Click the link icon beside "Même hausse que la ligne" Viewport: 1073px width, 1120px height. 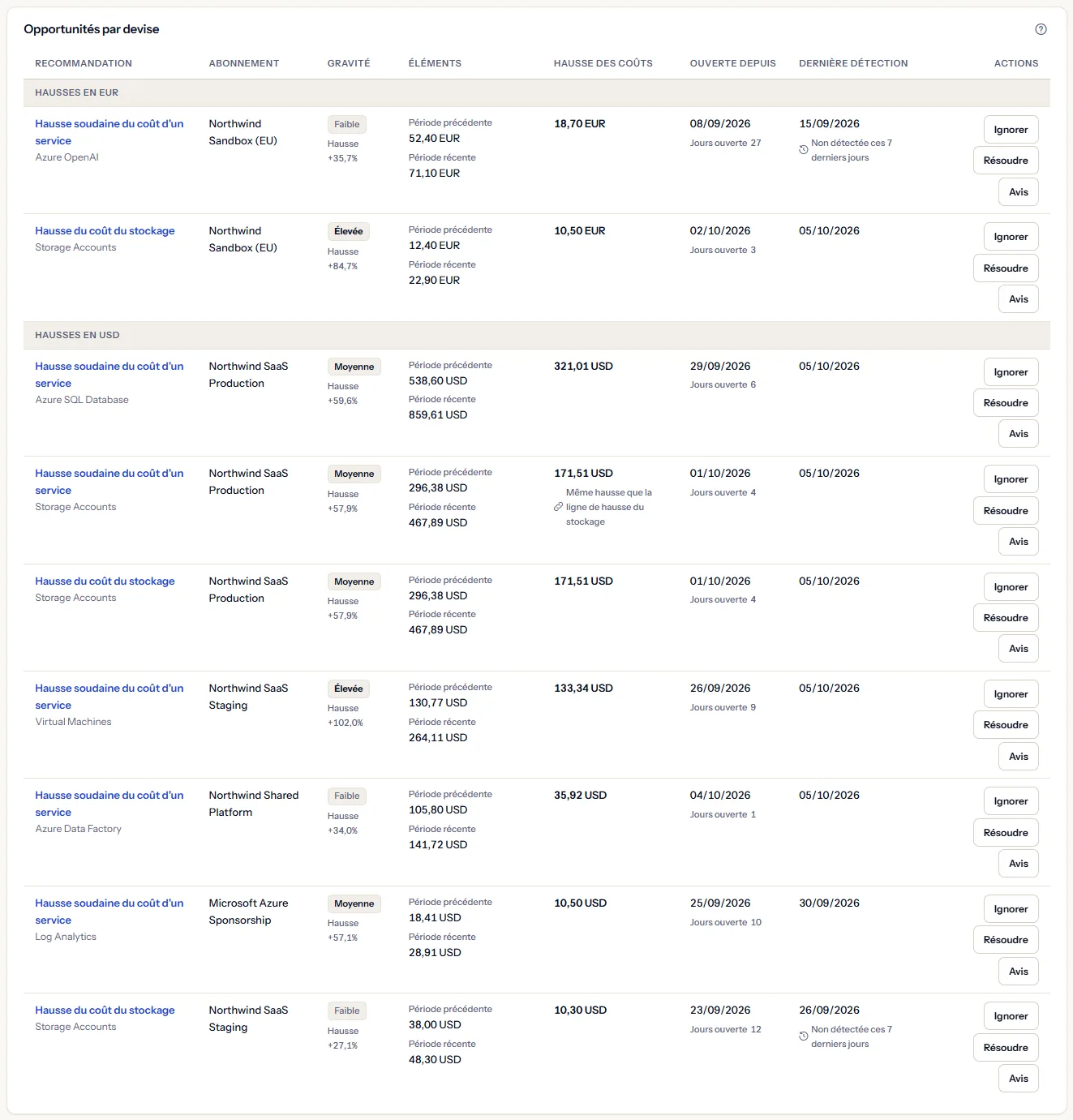[x=558, y=507]
